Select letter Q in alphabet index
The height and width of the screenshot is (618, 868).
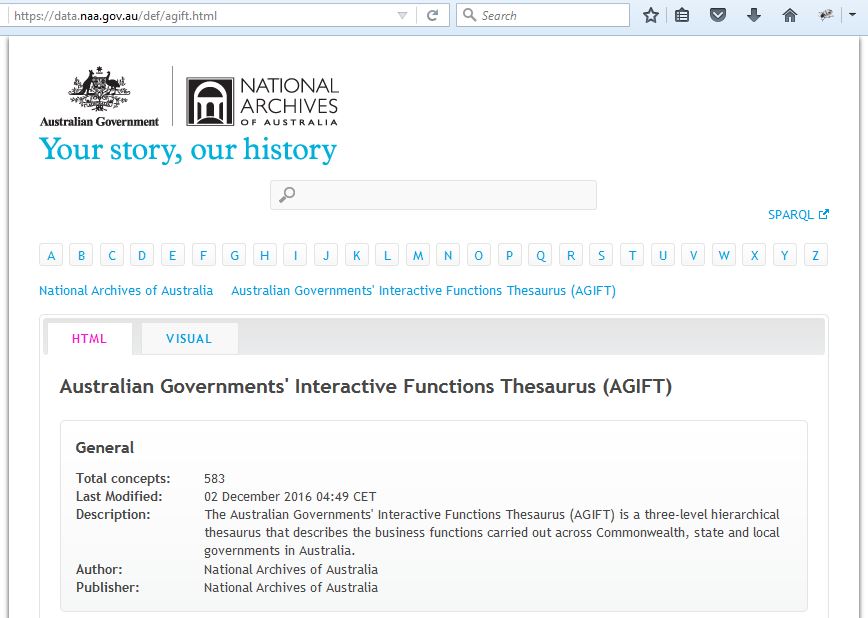point(540,255)
